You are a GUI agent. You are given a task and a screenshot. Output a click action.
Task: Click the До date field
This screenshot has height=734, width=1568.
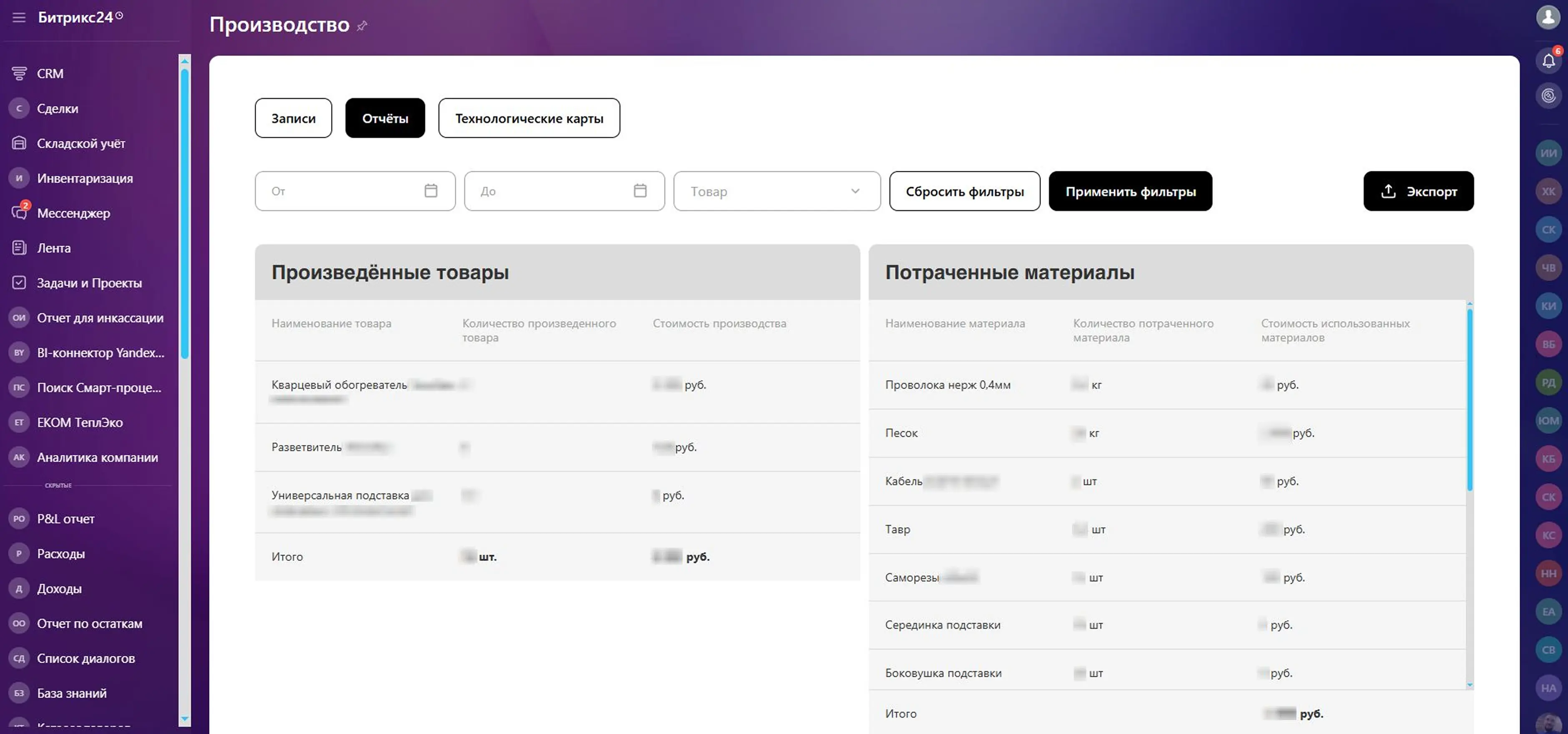pos(564,191)
